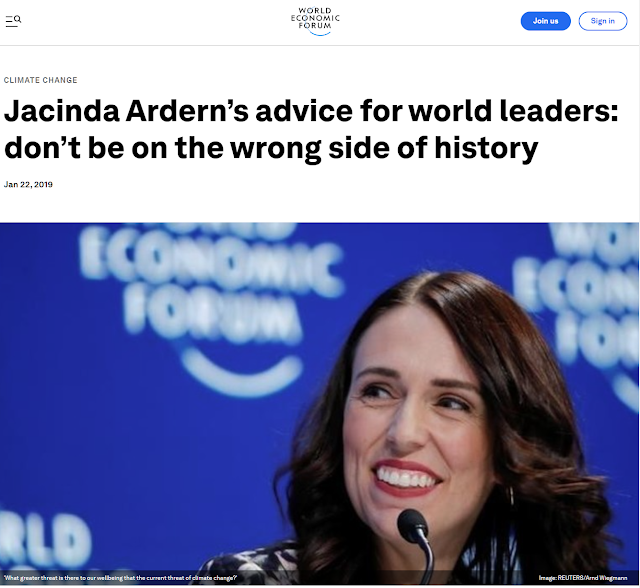Click the 'What greater threat' photo caption
Viewport: 640px width, 588px height.
point(120,578)
